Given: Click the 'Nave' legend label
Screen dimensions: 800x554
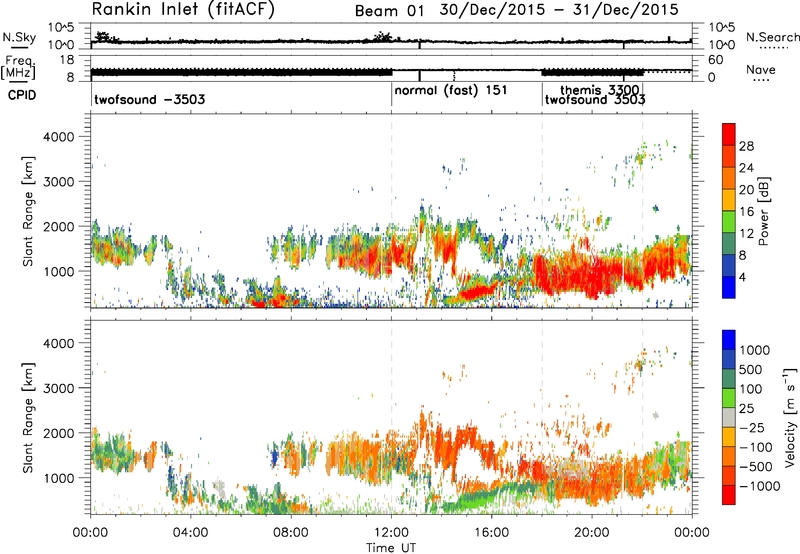Looking at the screenshot, I should click(761, 69).
